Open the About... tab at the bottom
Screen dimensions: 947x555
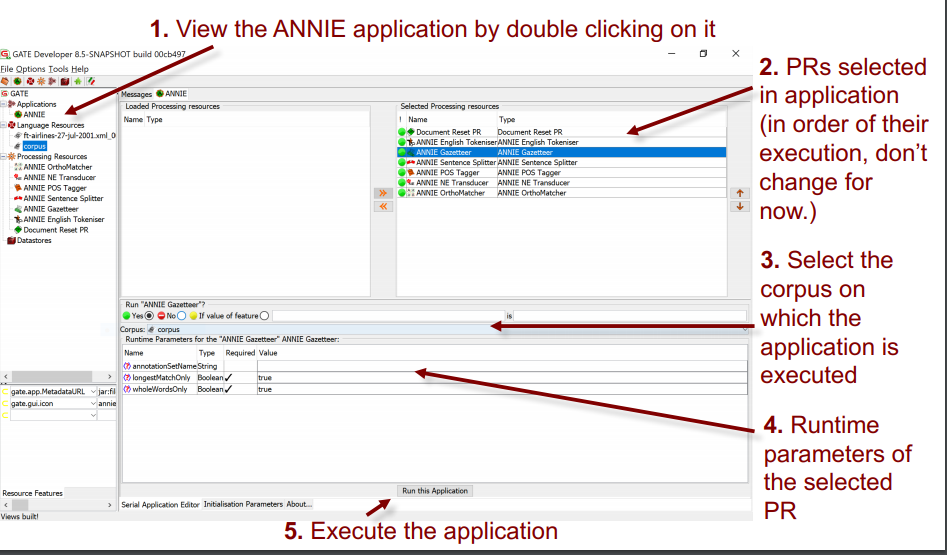299,504
